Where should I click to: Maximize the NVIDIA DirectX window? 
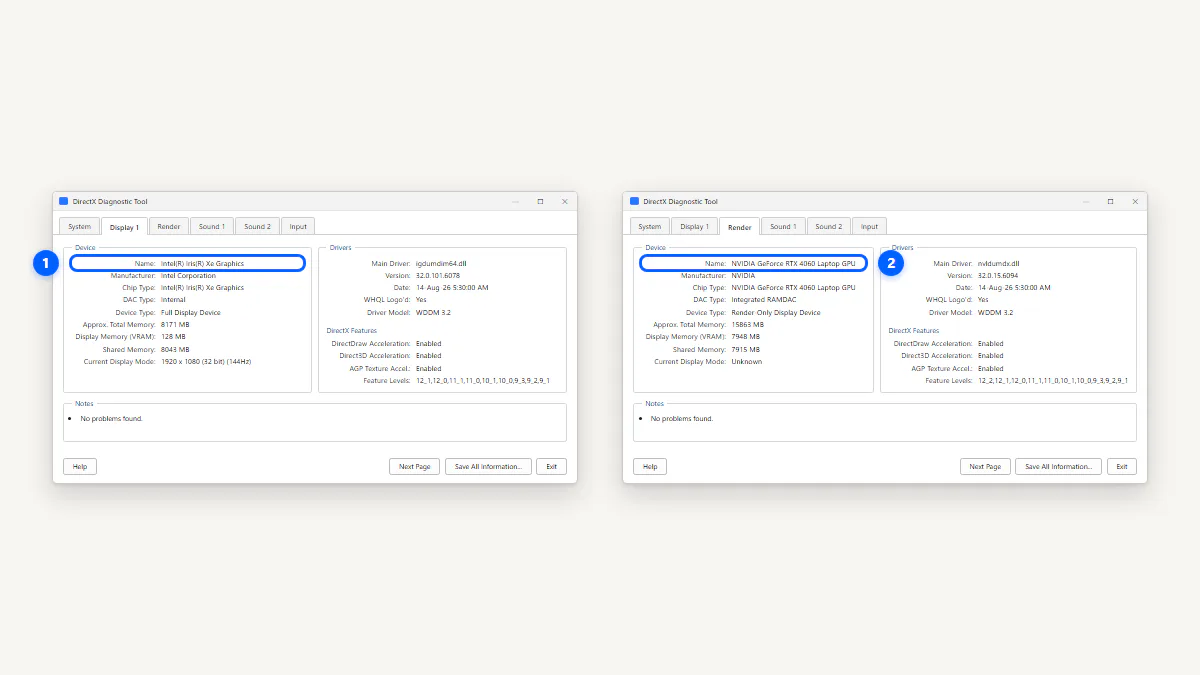point(1110,201)
